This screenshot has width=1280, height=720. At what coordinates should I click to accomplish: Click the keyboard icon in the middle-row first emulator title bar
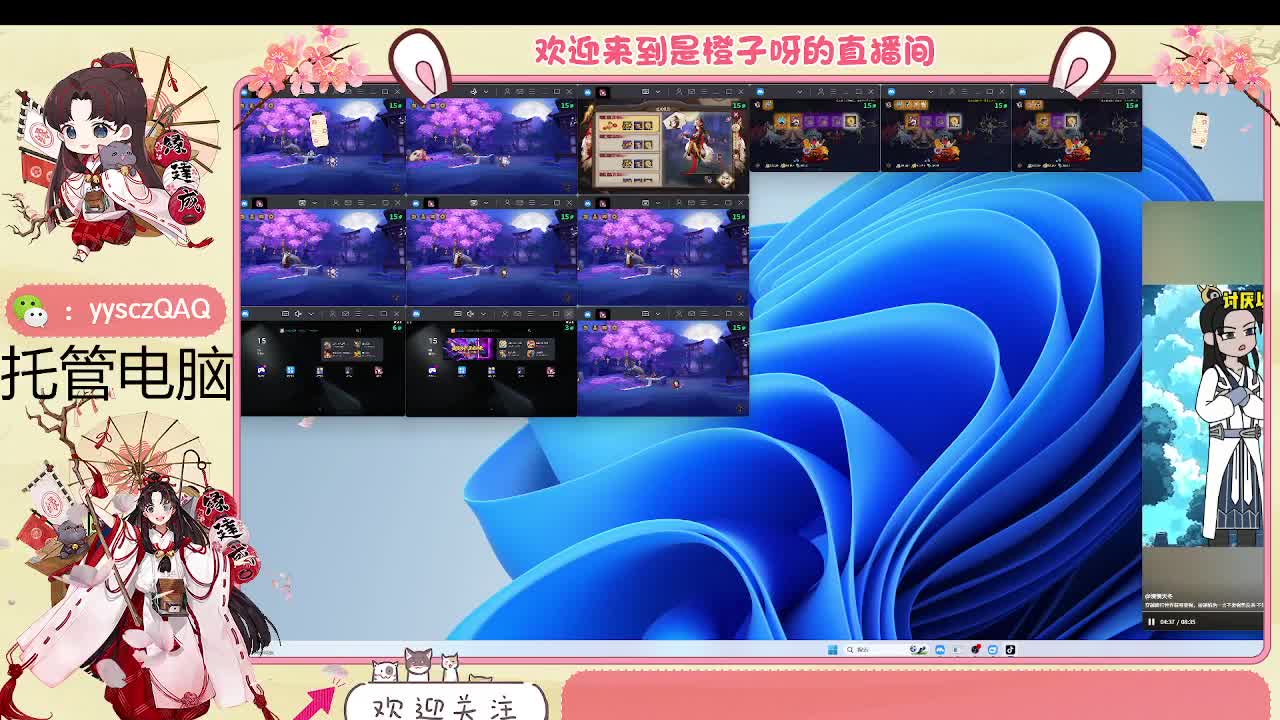coord(302,202)
